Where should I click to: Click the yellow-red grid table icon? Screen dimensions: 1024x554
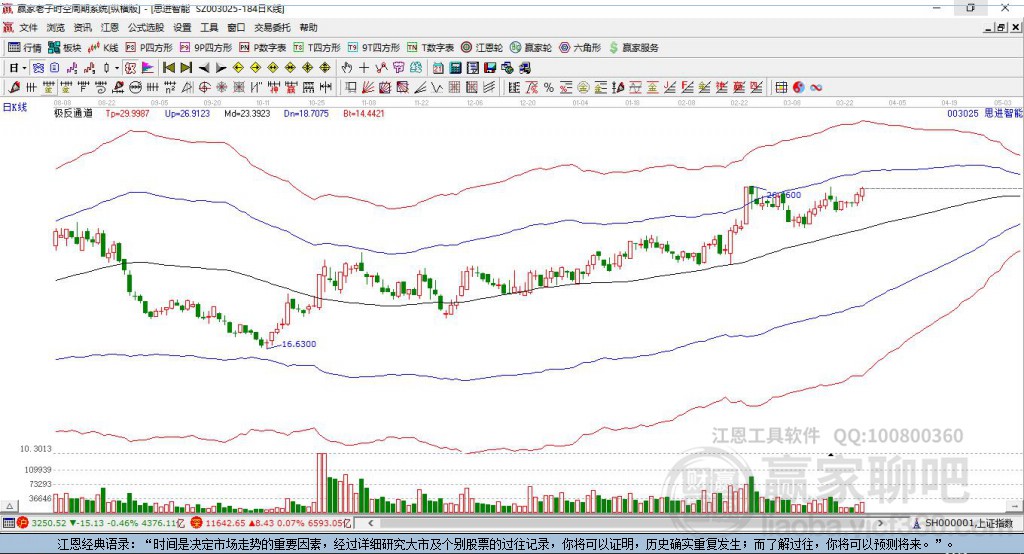point(781,87)
